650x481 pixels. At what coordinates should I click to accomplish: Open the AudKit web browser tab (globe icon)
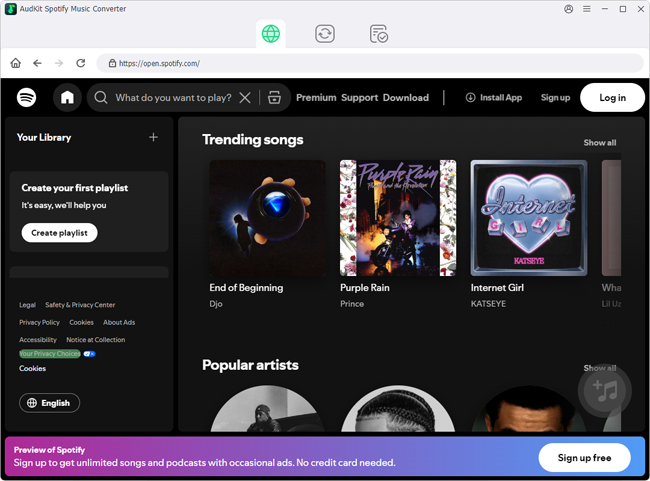pos(271,34)
